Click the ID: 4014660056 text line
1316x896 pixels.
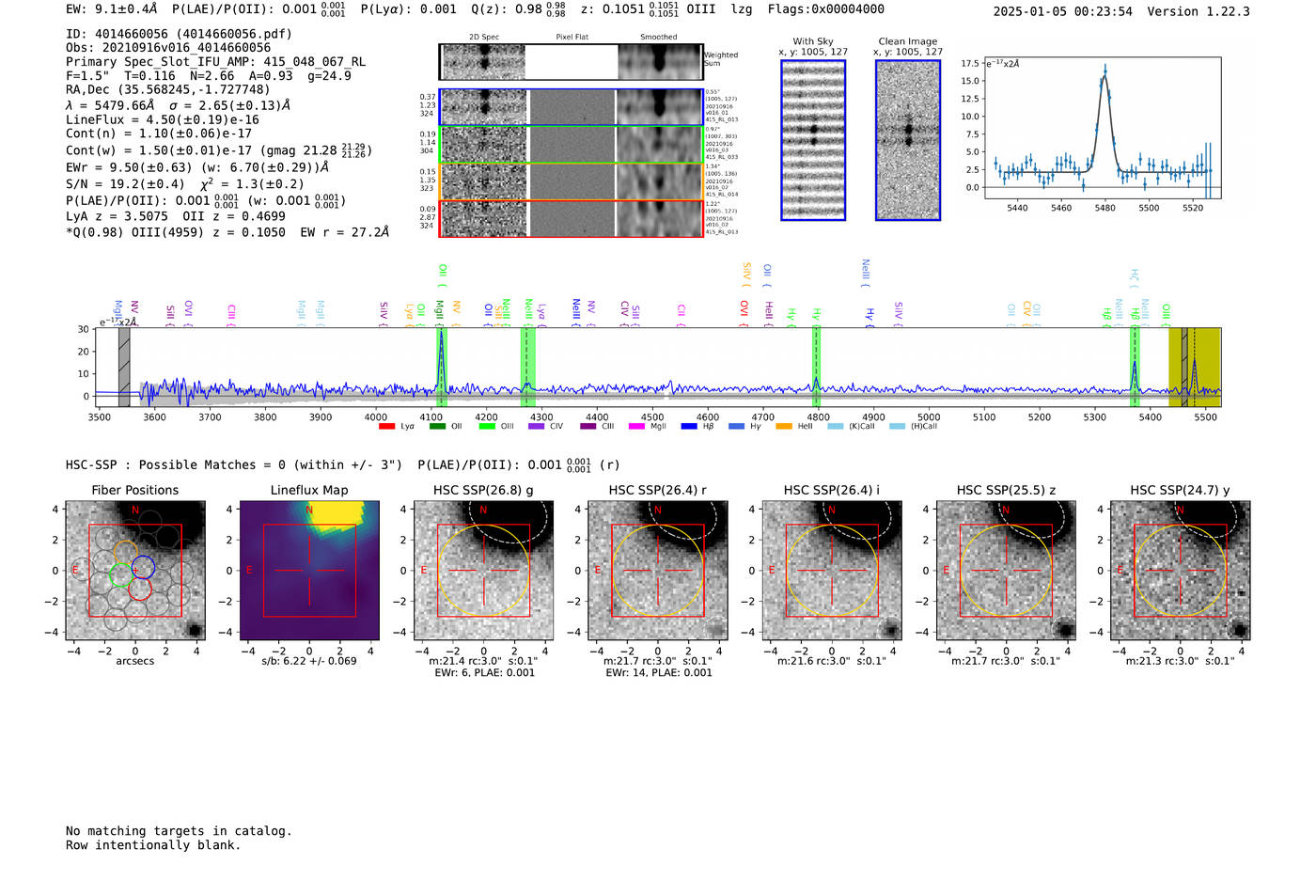click(x=180, y=34)
